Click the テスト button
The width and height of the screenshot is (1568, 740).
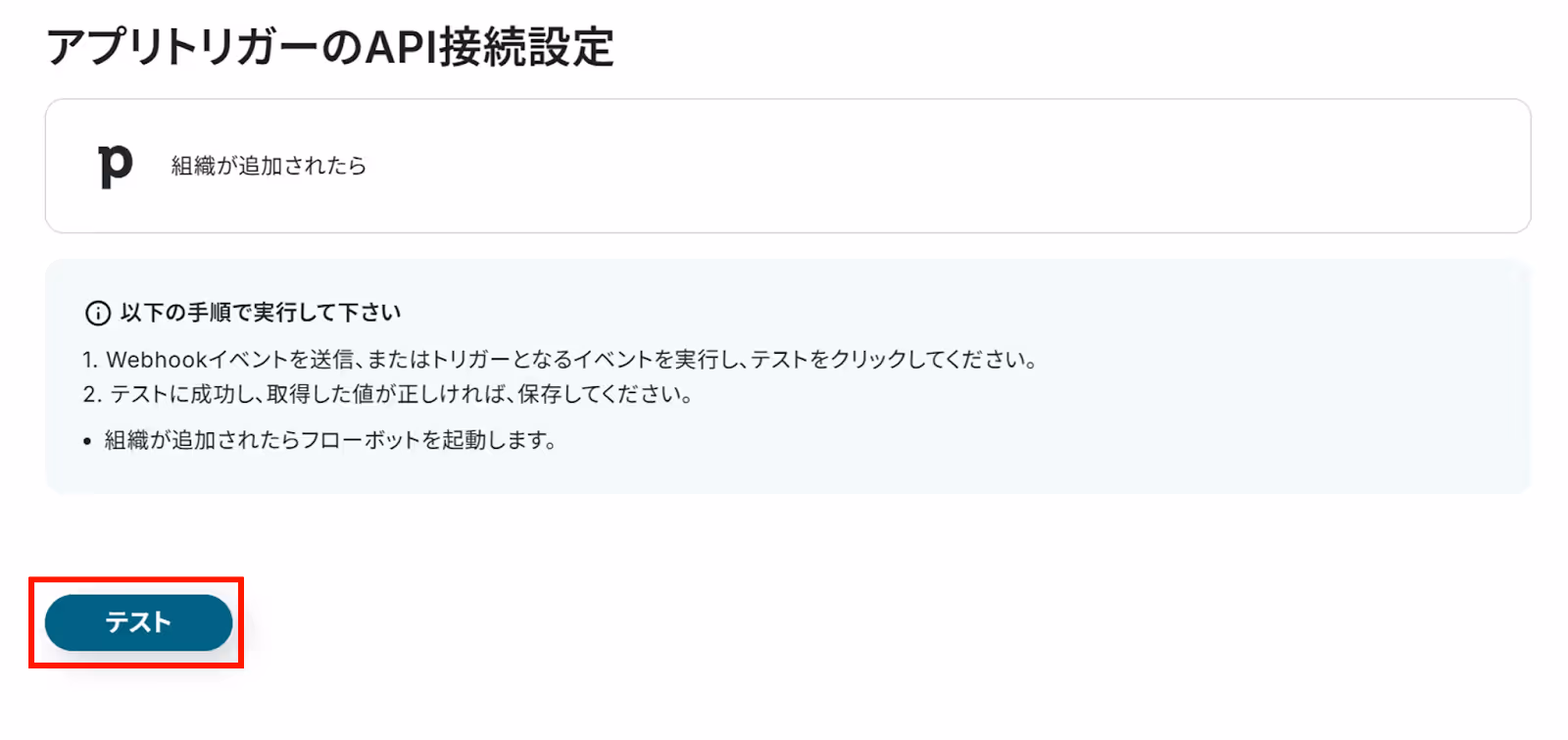tap(138, 622)
